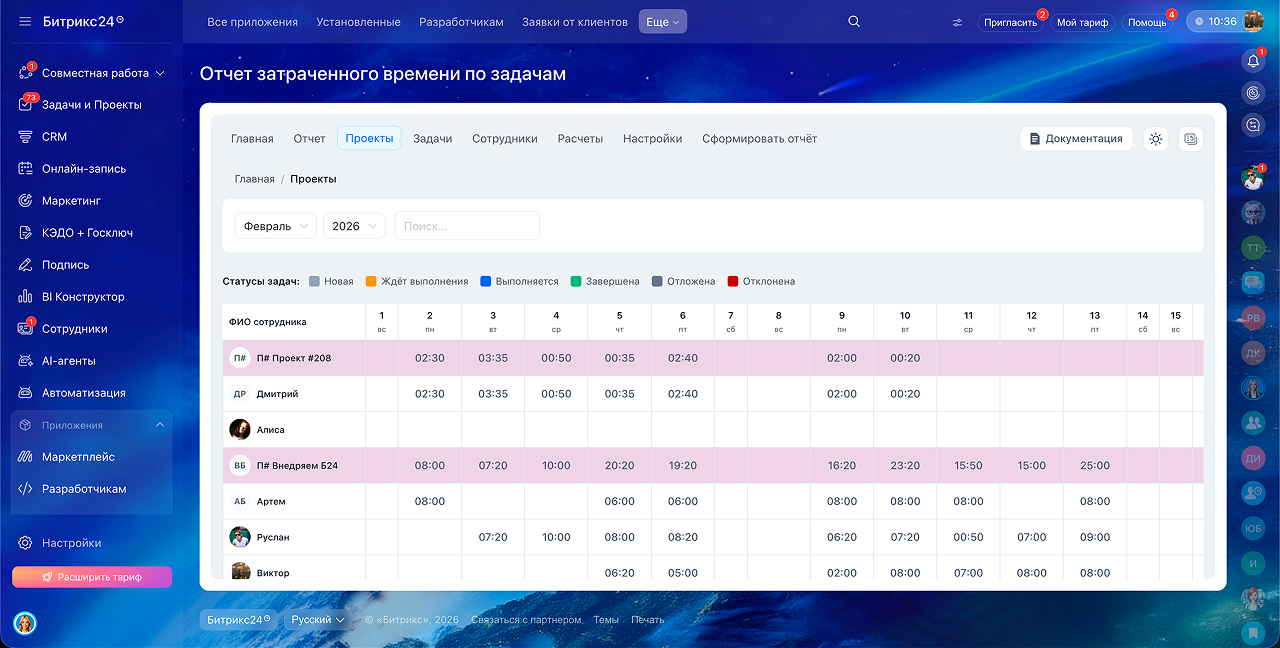The width and height of the screenshot is (1280, 648).
Task: Open the bookmark icon at bottom right
Action: tap(1253, 632)
